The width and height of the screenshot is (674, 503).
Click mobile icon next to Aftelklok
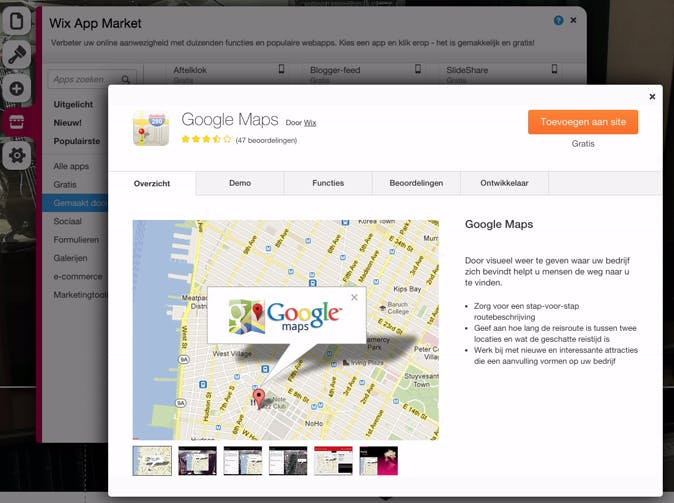[281, 69]
